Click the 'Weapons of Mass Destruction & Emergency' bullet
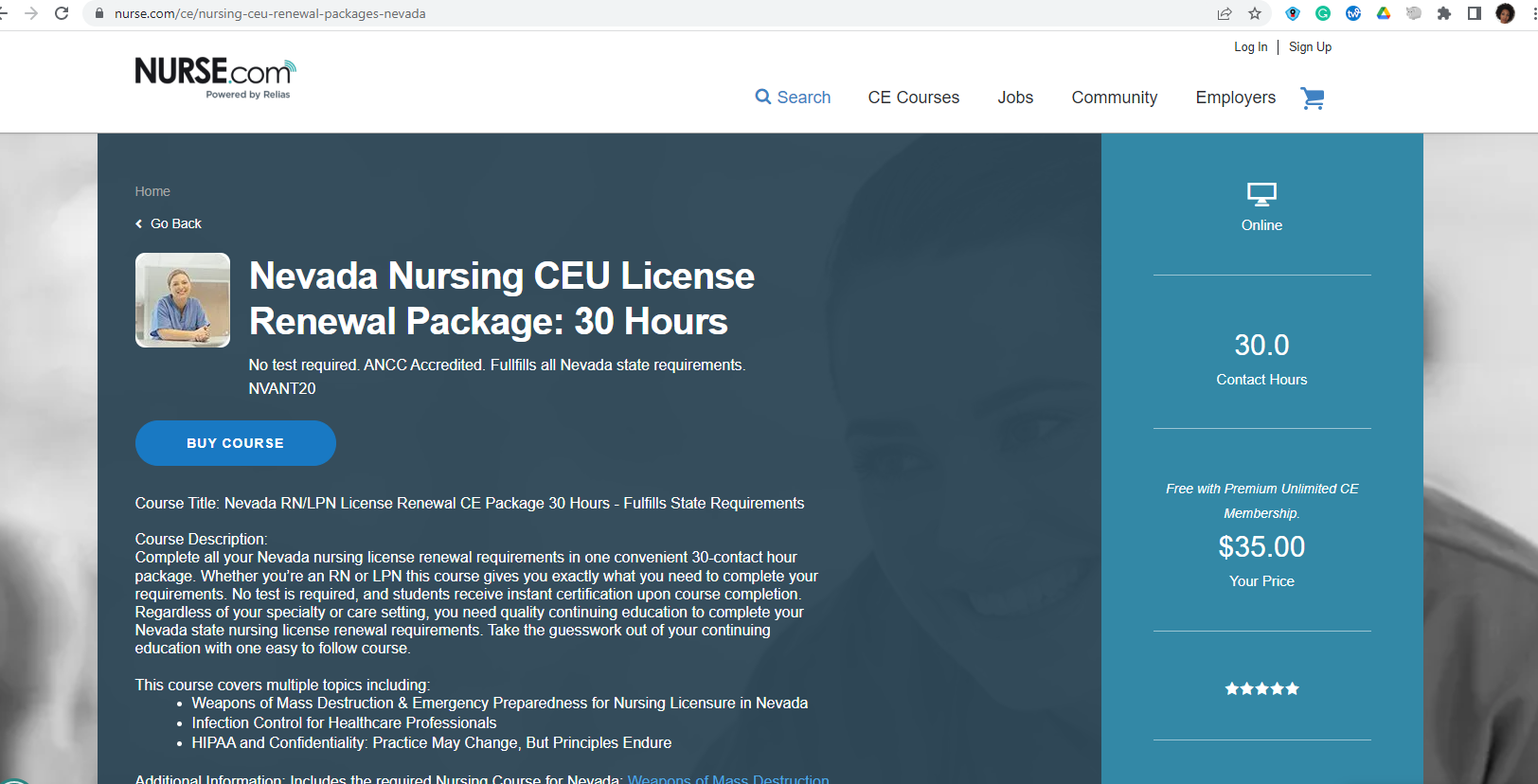1538x784 pixels. coord(500,703)
